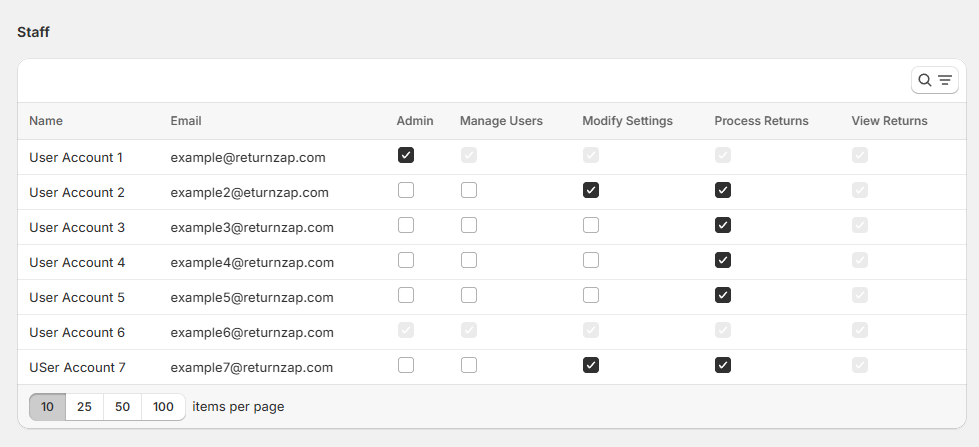
Task: Enable Admin for USer Account 7
Action: pos(405,365)
